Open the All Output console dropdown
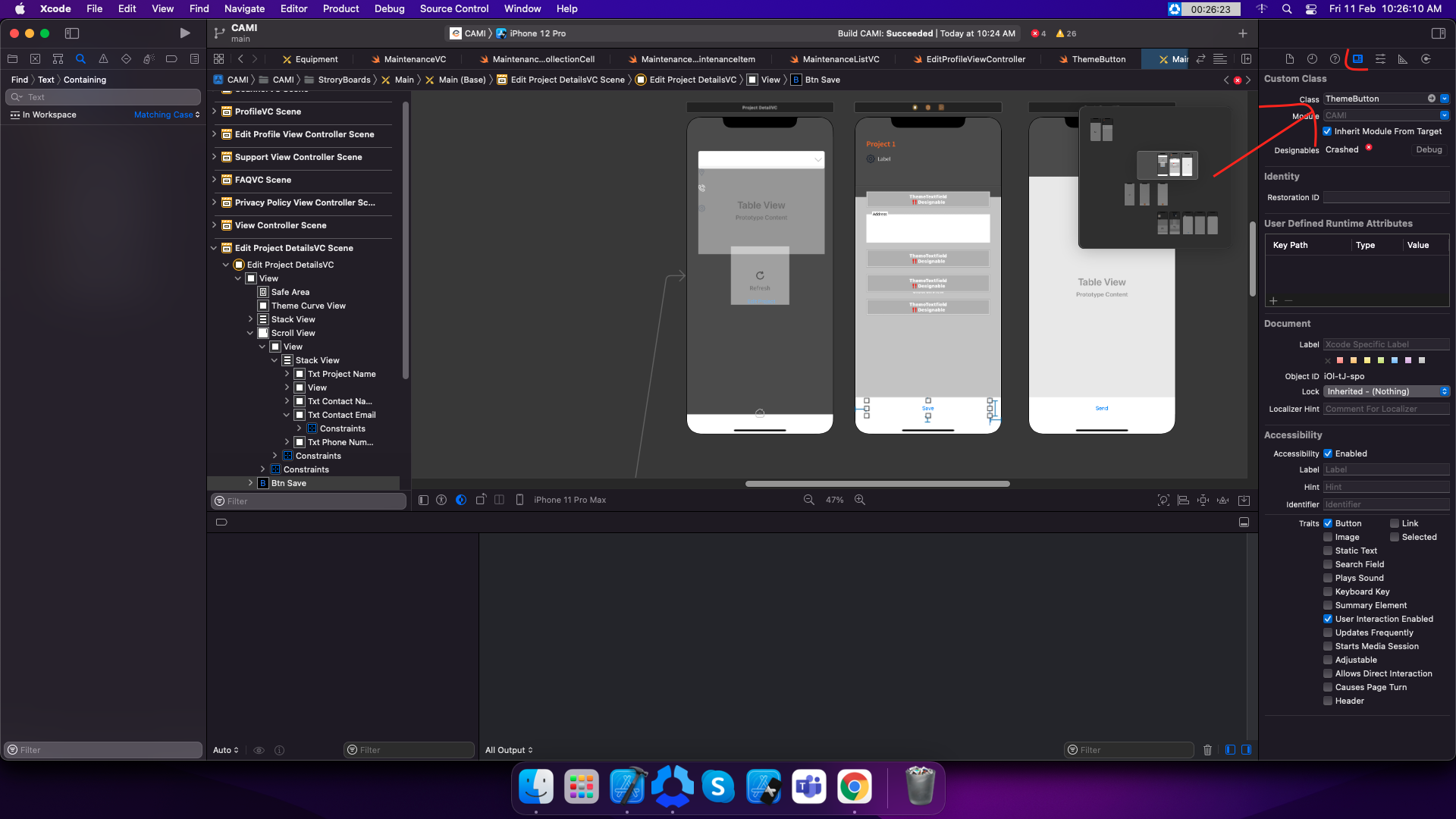The height and width of the screenshot is (819, 1456). [x=509, y=750]
